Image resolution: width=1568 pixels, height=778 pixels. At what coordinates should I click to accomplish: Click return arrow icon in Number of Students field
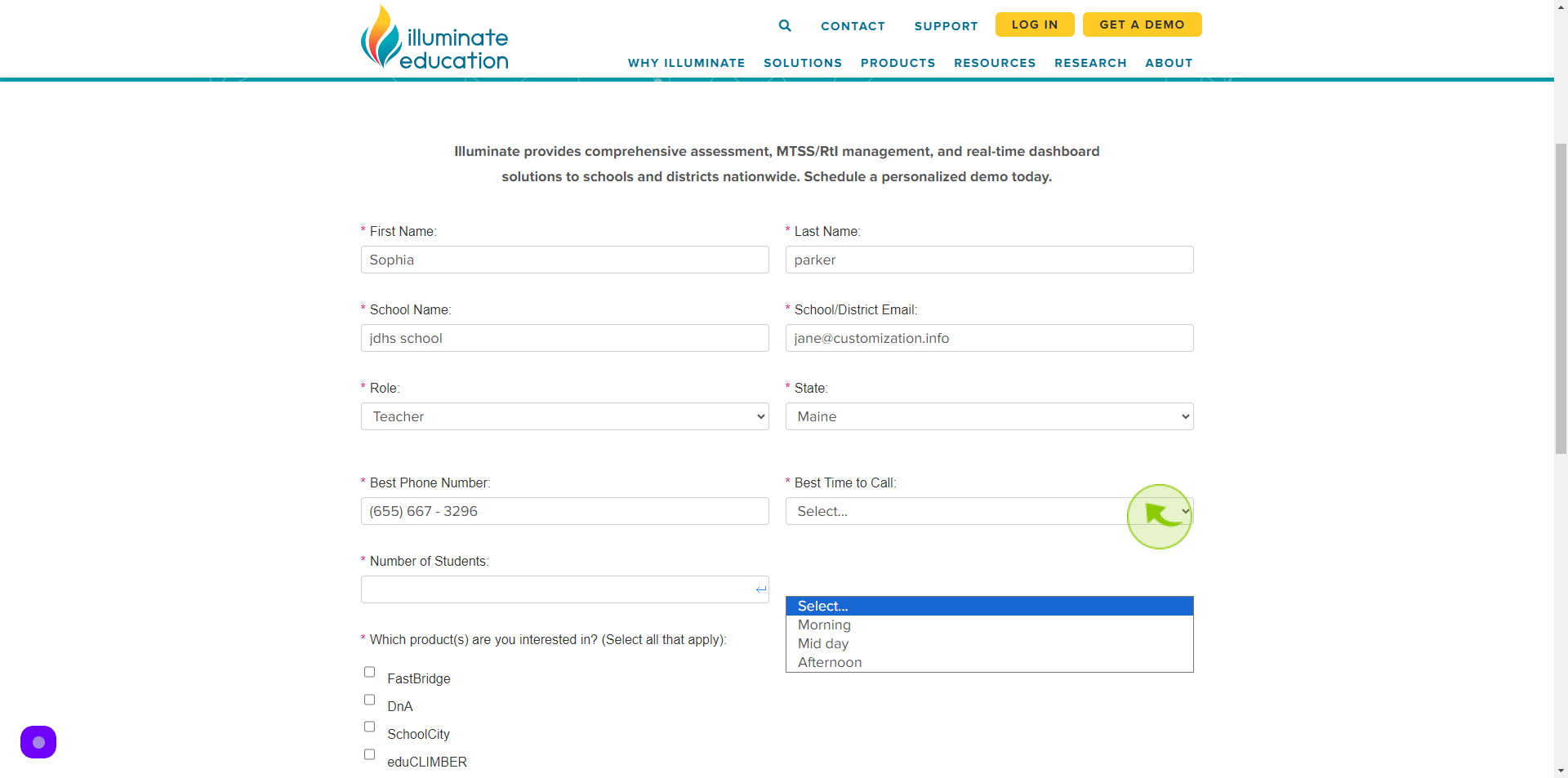(x=761, y=589)
